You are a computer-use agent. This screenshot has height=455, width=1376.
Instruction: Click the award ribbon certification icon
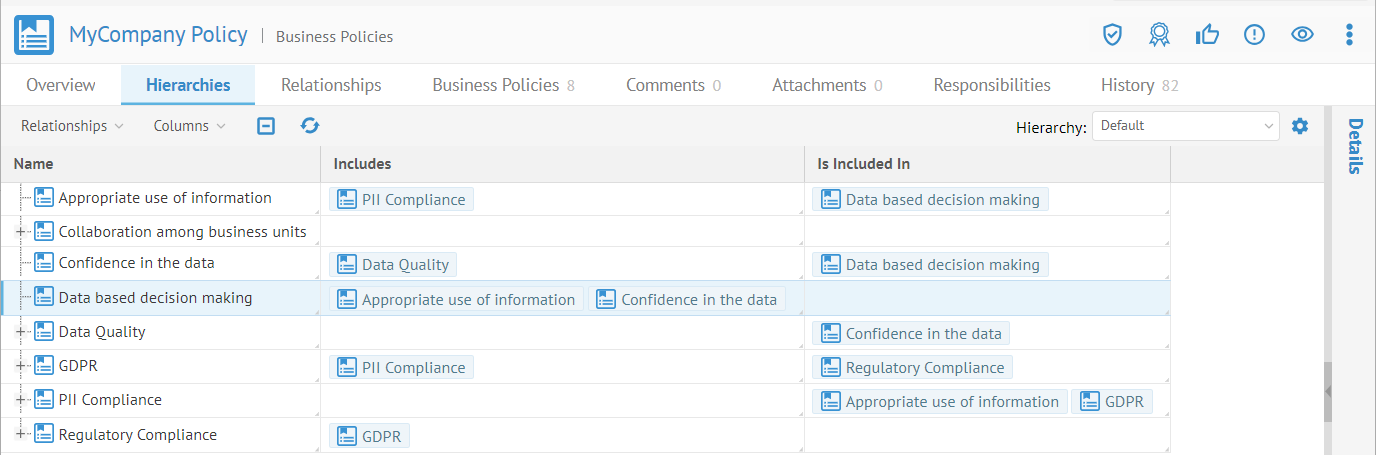1159,35
